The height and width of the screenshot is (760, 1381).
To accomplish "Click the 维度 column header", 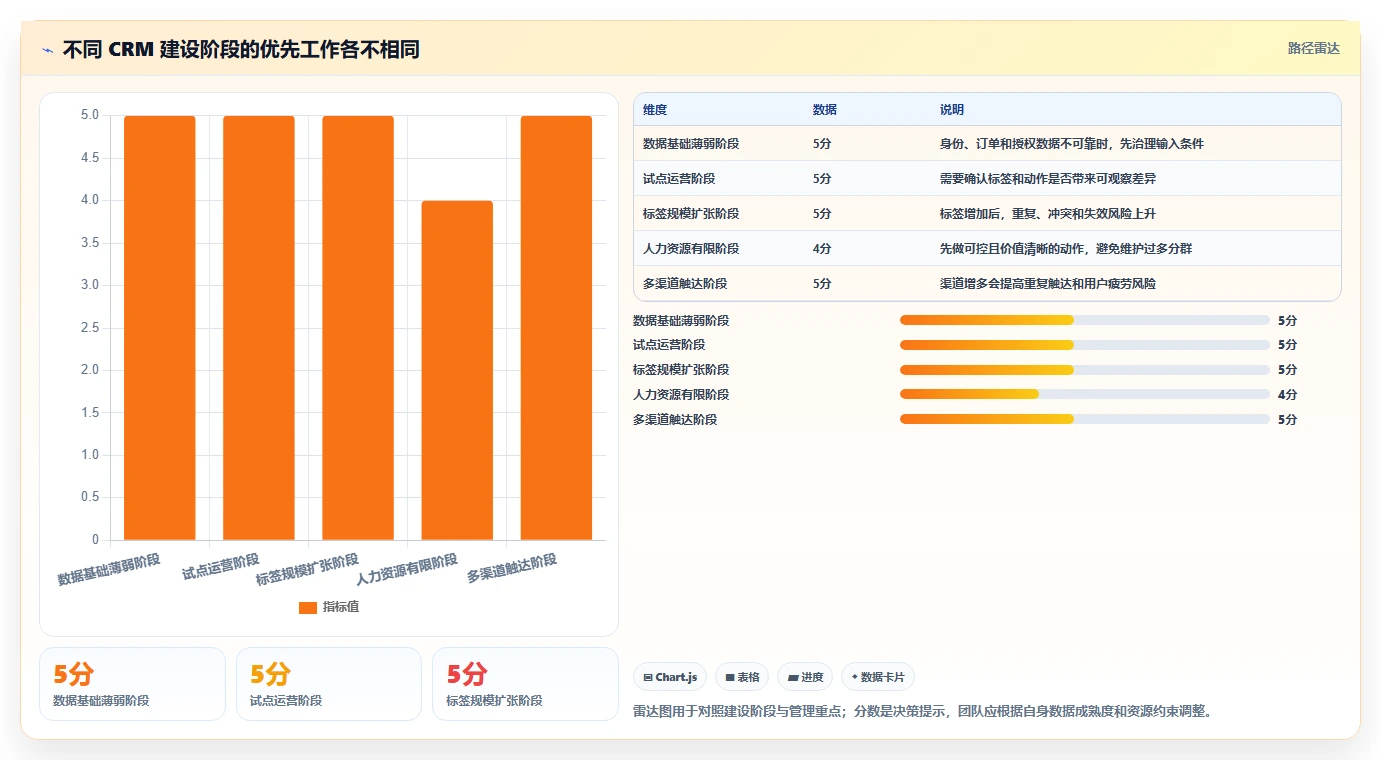I will [655, 110].
